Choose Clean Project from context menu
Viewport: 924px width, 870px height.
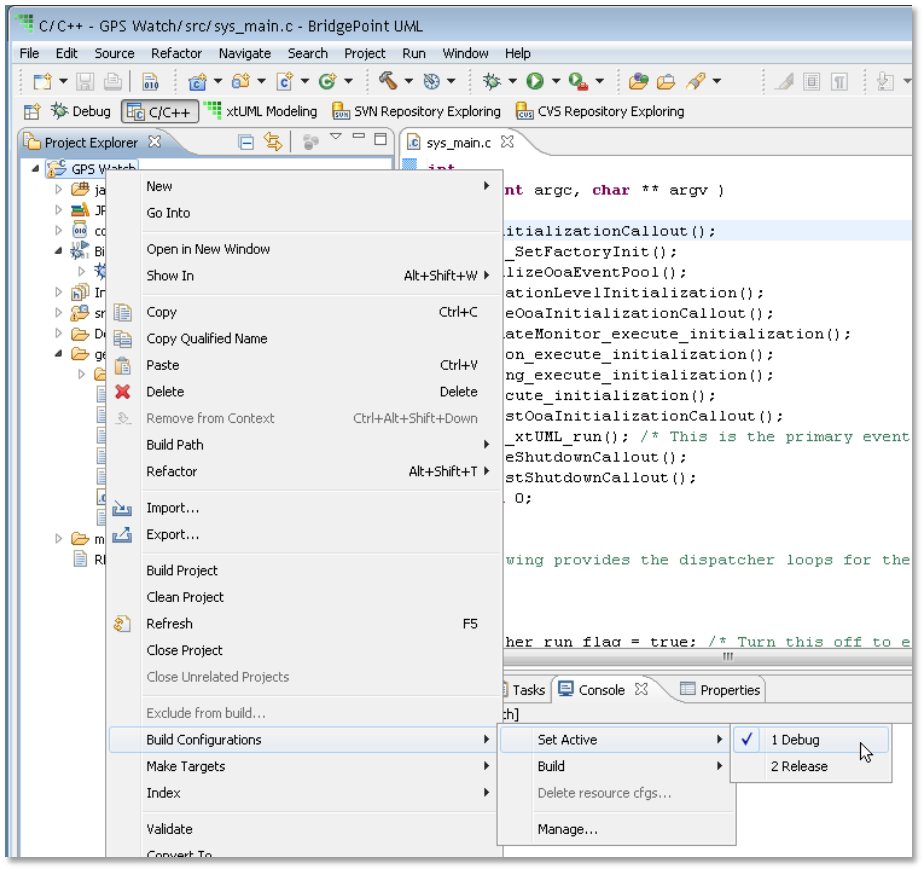tap(185, 597)
